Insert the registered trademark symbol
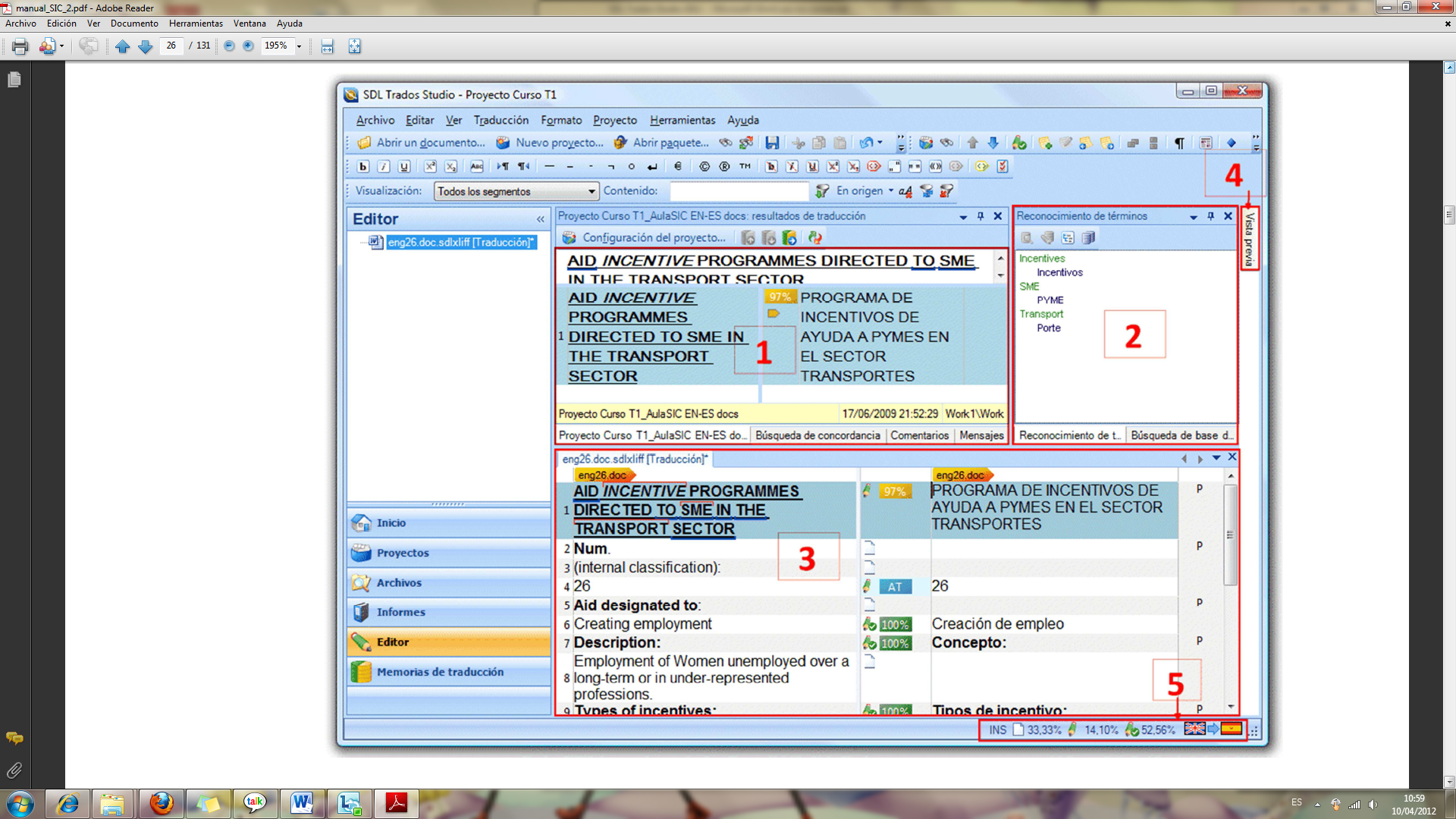 [x=724, y=167]
